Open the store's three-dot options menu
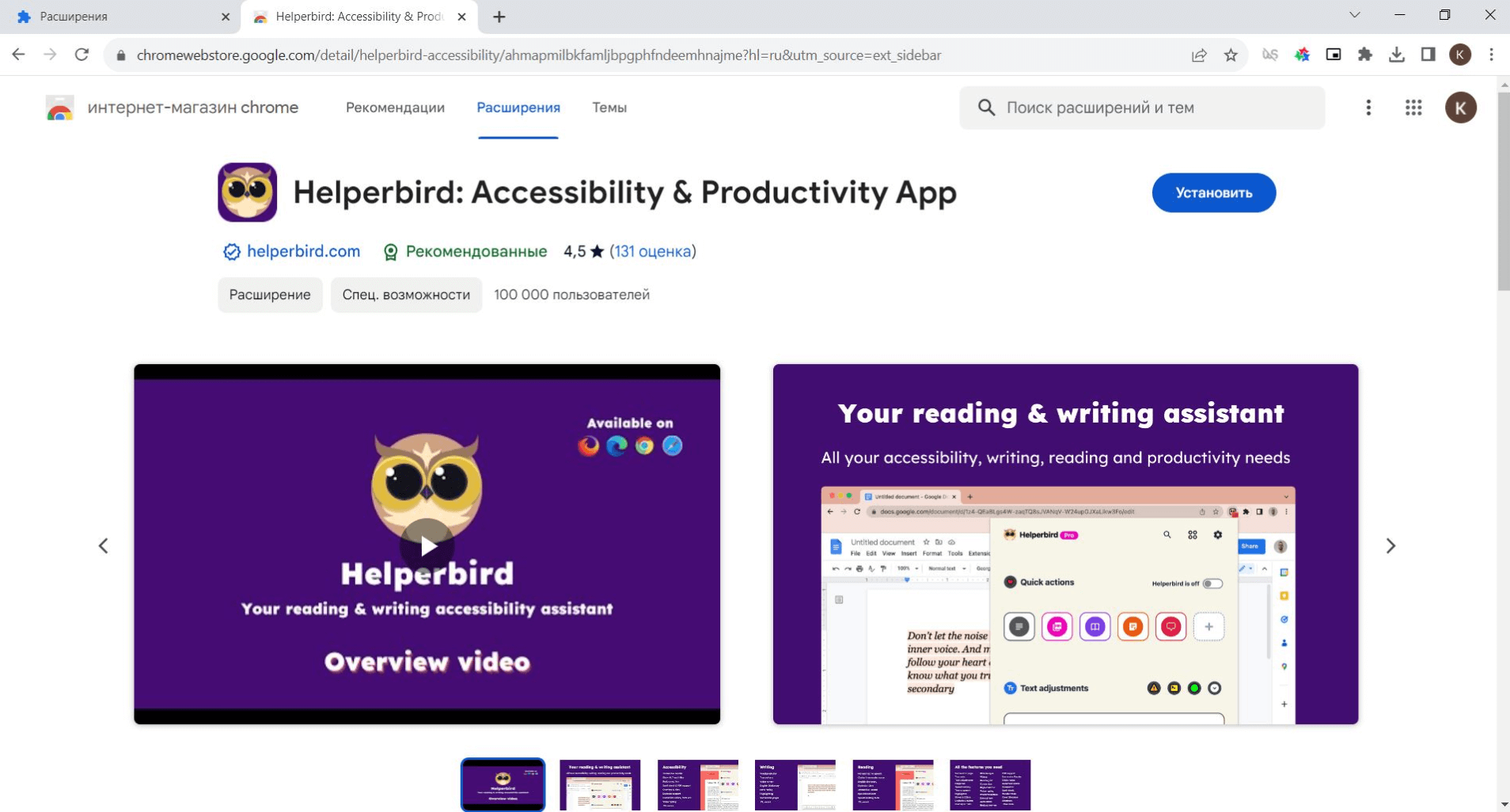The height and width of the screenshot is (812, 1510). (1368, 108)
